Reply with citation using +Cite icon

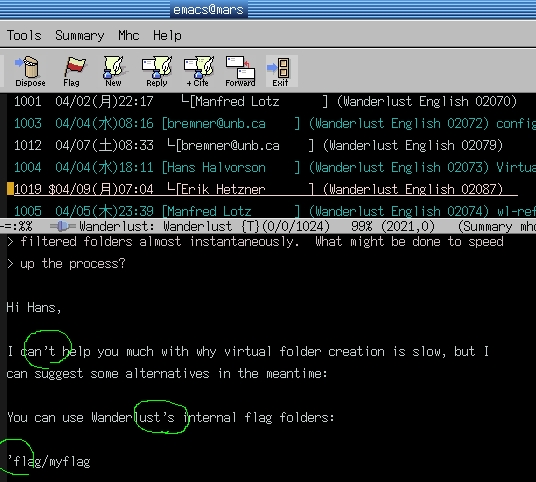tap(198, 71)
